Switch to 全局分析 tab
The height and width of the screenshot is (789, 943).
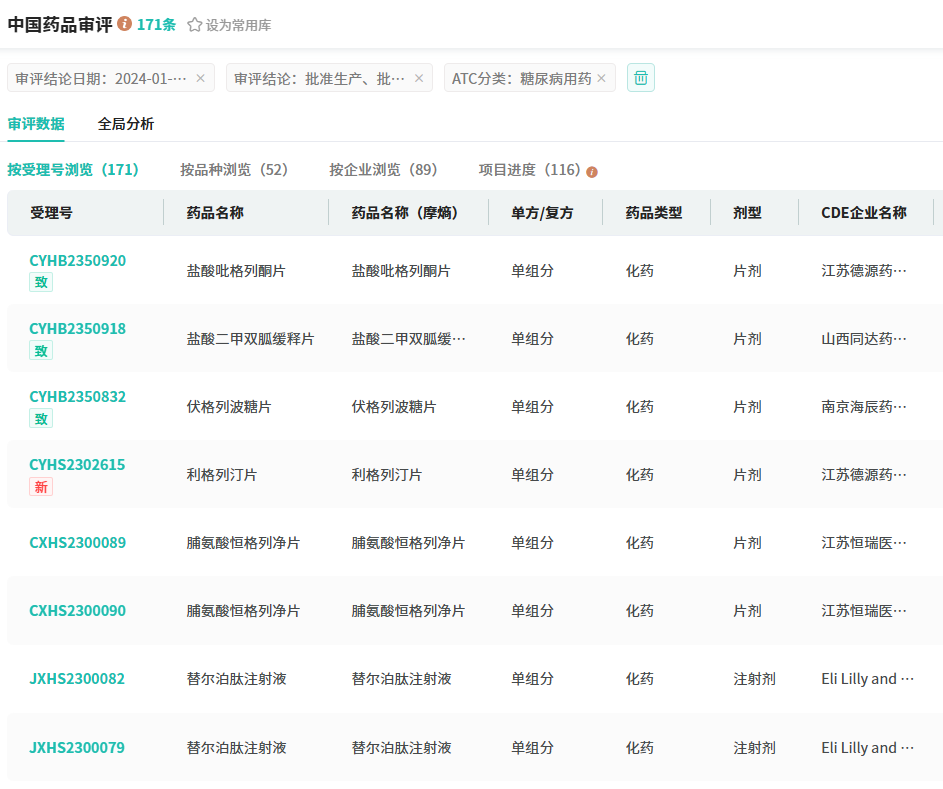126,124
